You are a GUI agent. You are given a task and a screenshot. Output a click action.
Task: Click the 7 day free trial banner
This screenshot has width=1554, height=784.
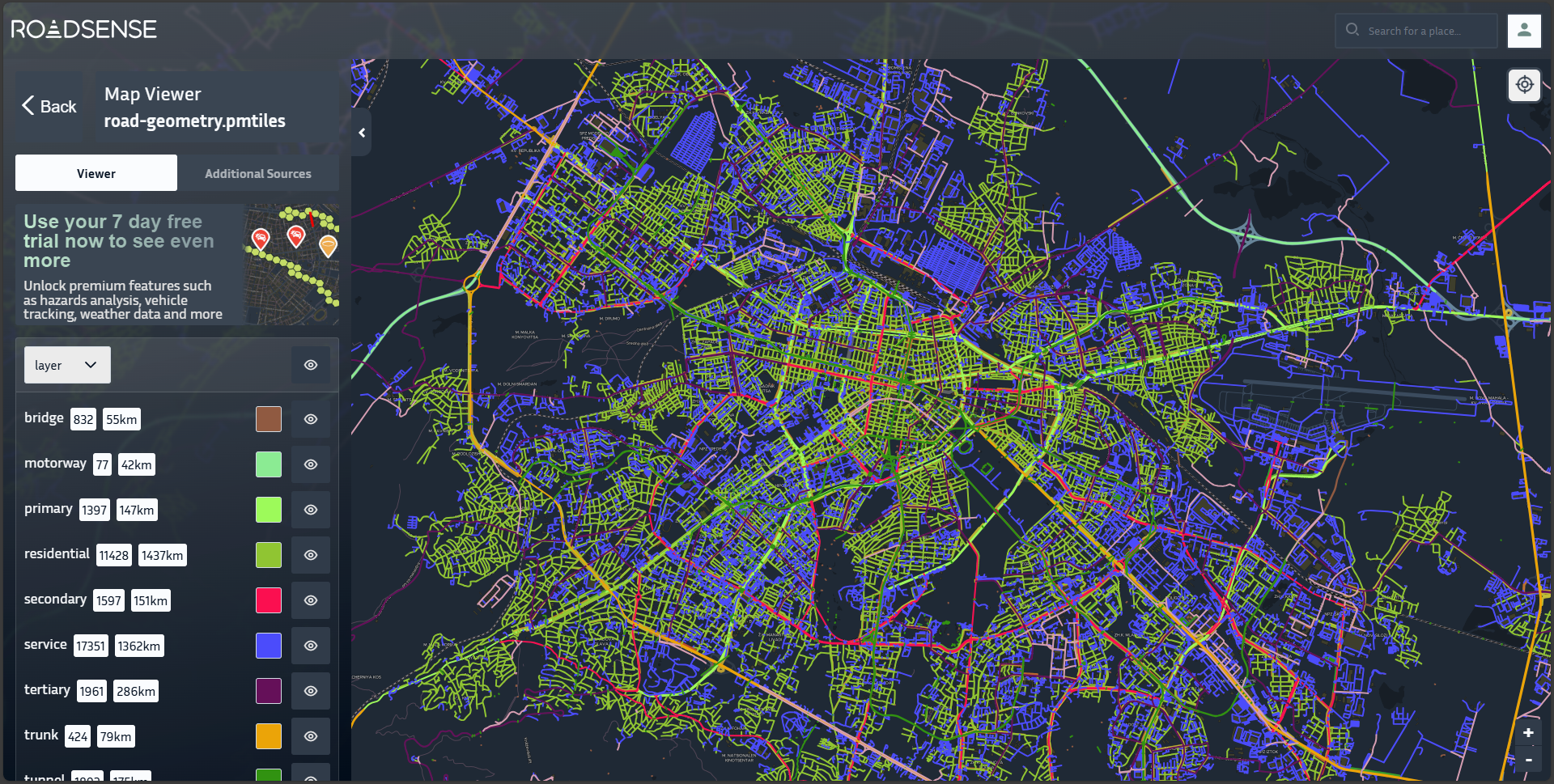point(177,265)
